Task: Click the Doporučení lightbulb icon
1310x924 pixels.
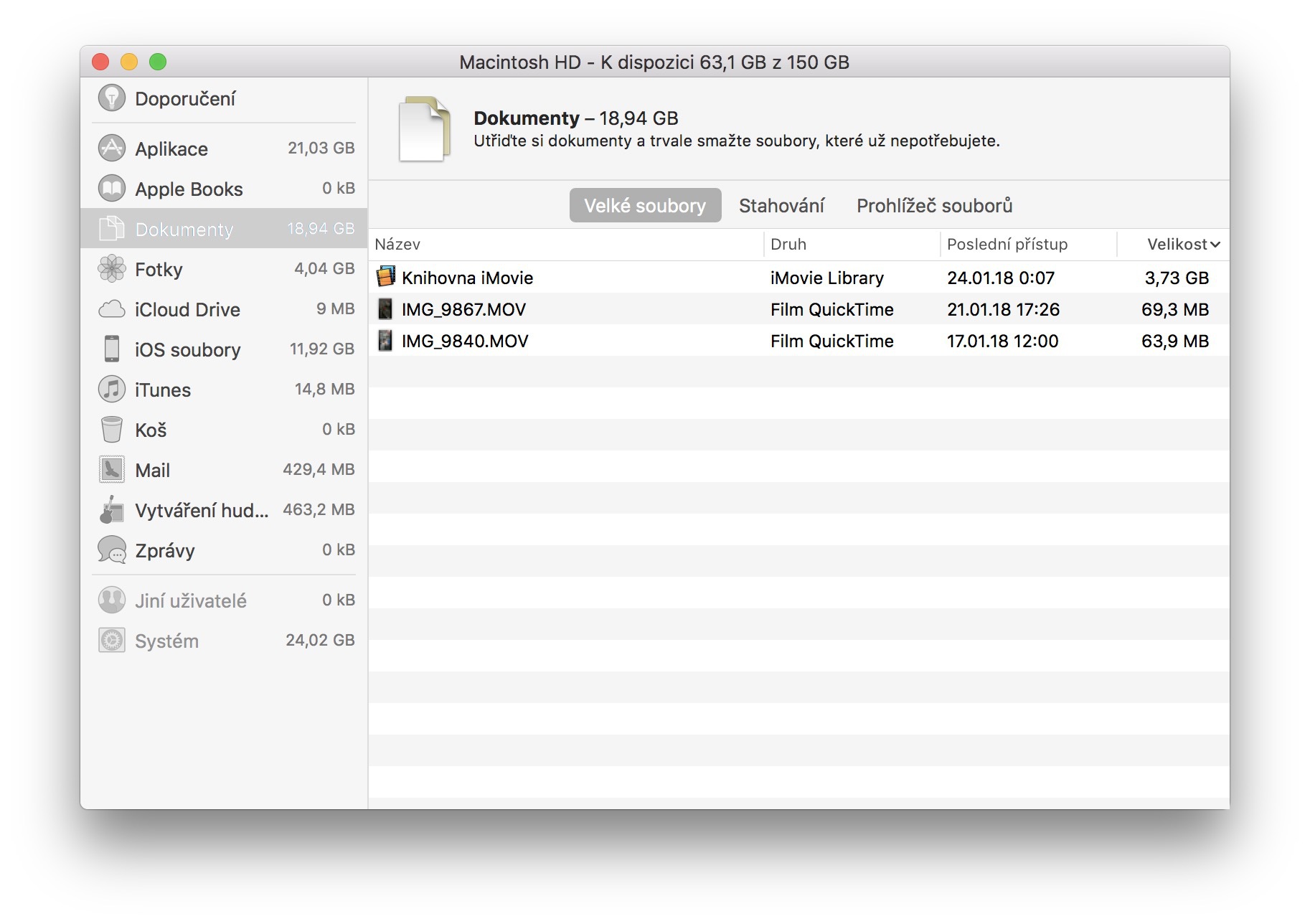Action: click(111, 98)
